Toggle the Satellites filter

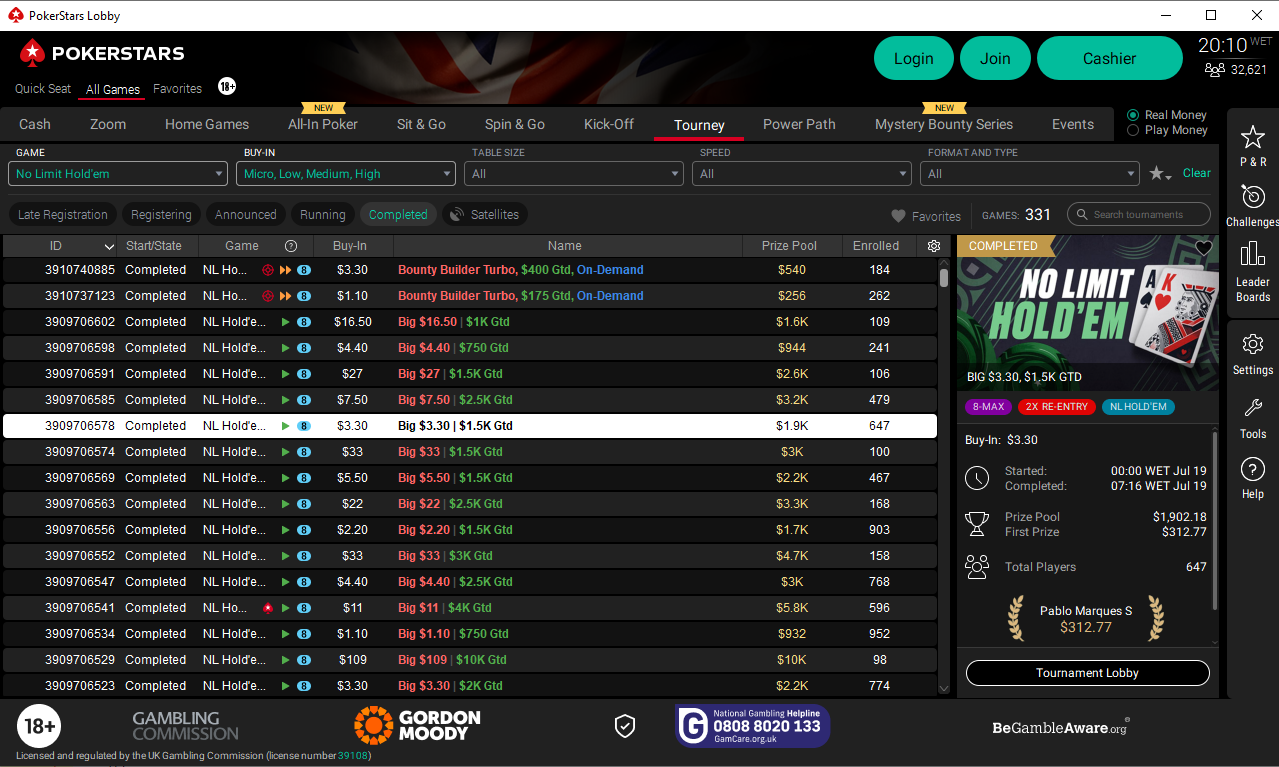pyautogui.click(x=485, y=214)
